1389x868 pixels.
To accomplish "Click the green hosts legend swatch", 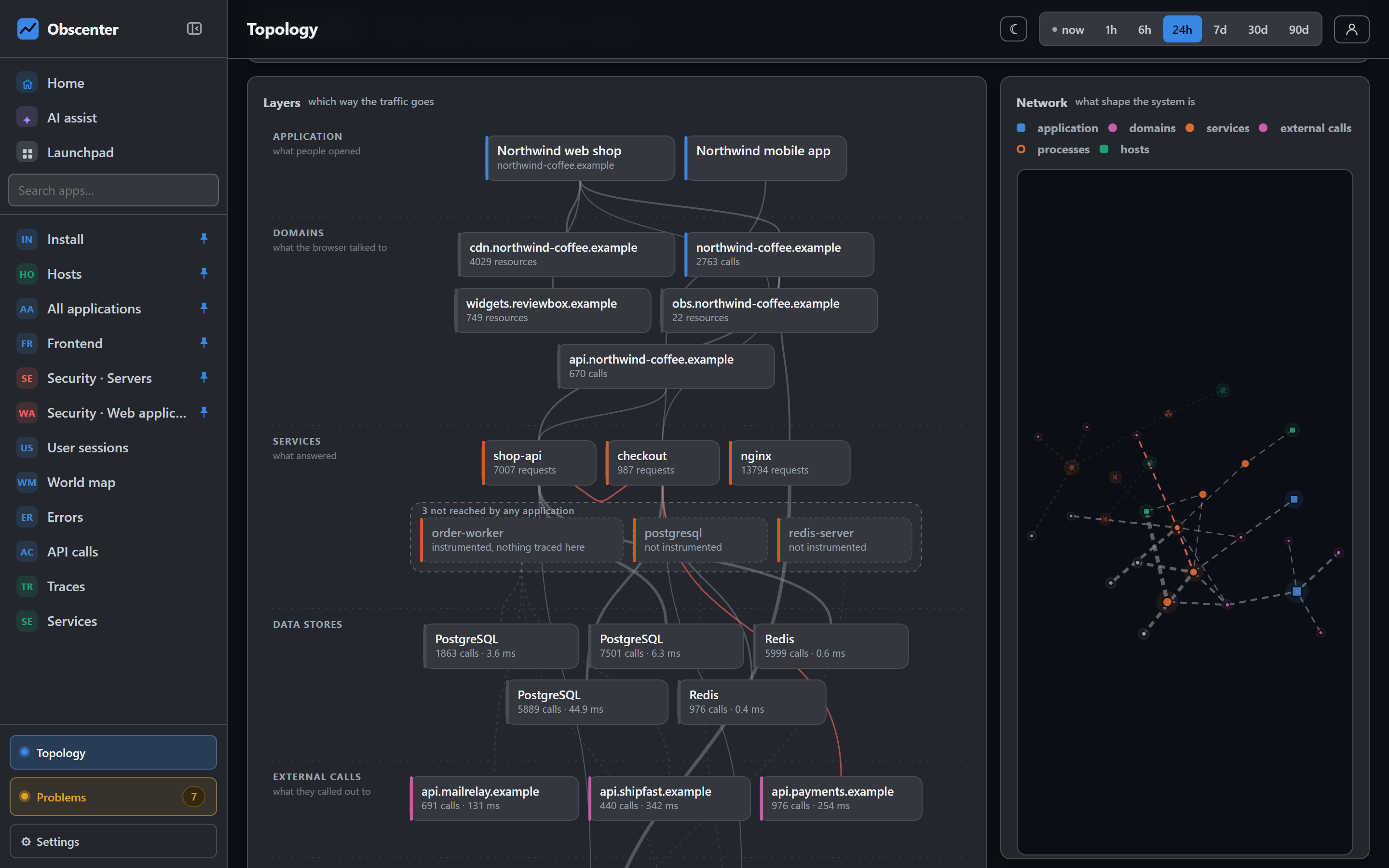I will pyautogui.click(x=1104, y=149).
